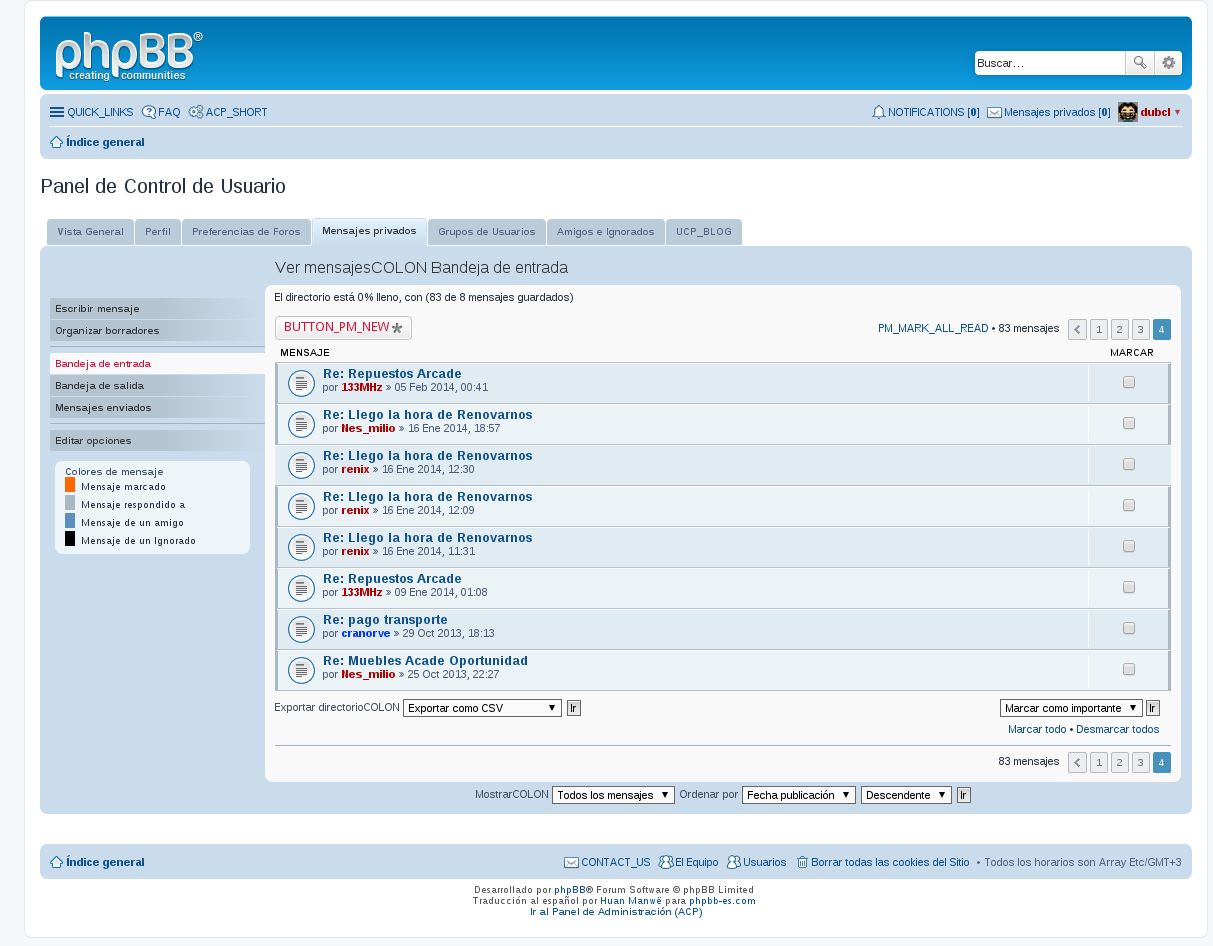Tick checkbox for first Re: Repuestos Arcade message
The height and width of the screenshot is (946, 1213).
(1129, 382)
